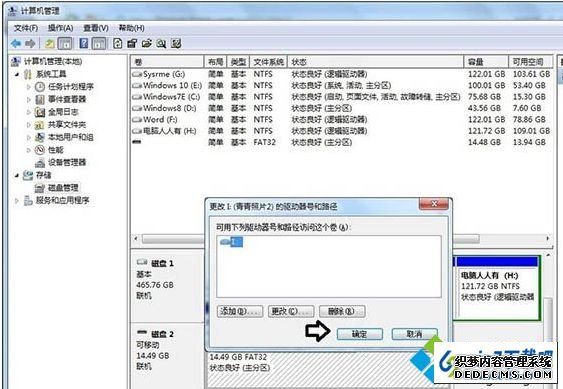Click the open folder icon in toolbar

click(146, 44)
